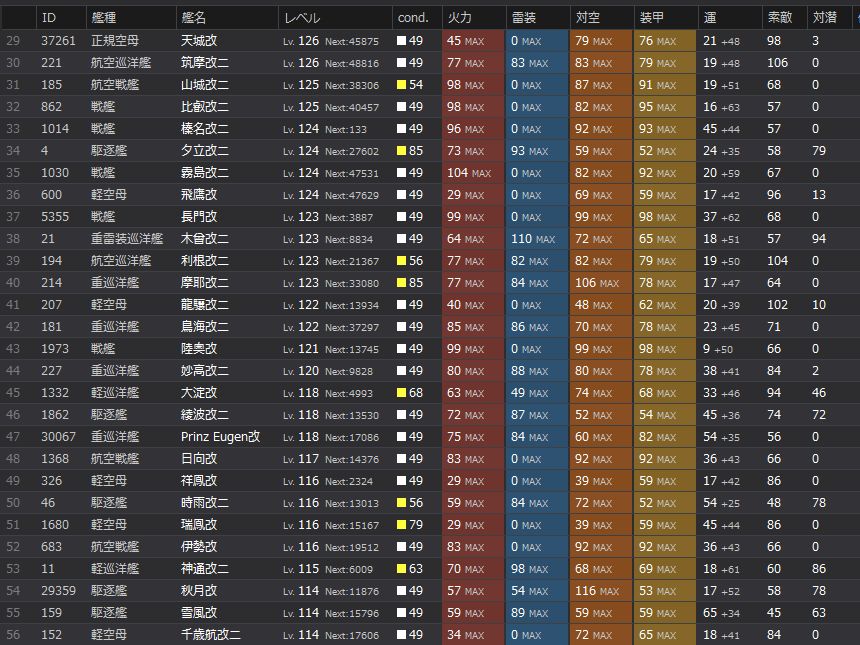This screenshot has width=860, height=645.
Task: Click the white cond. marker for 龍驤改二
Action: [x=401, y=304]
